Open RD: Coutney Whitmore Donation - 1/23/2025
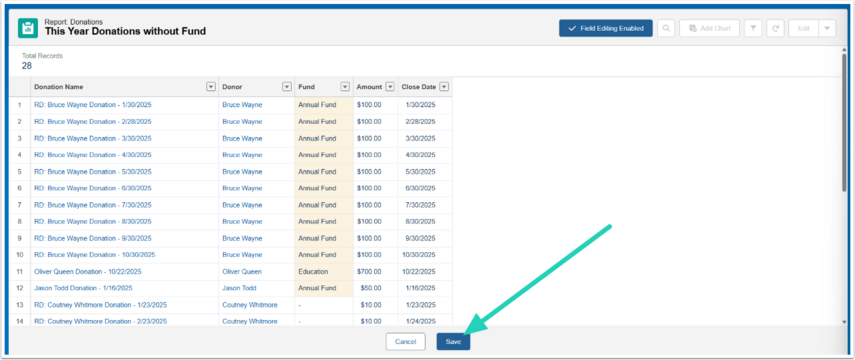The image size is (855, 360). (x=100, y=305)
